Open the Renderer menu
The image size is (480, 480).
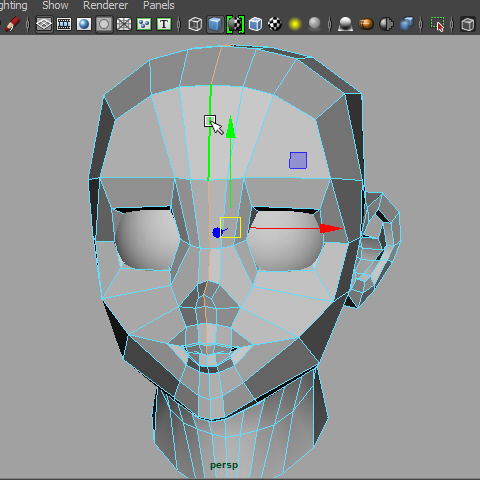[x=105, y=5]
